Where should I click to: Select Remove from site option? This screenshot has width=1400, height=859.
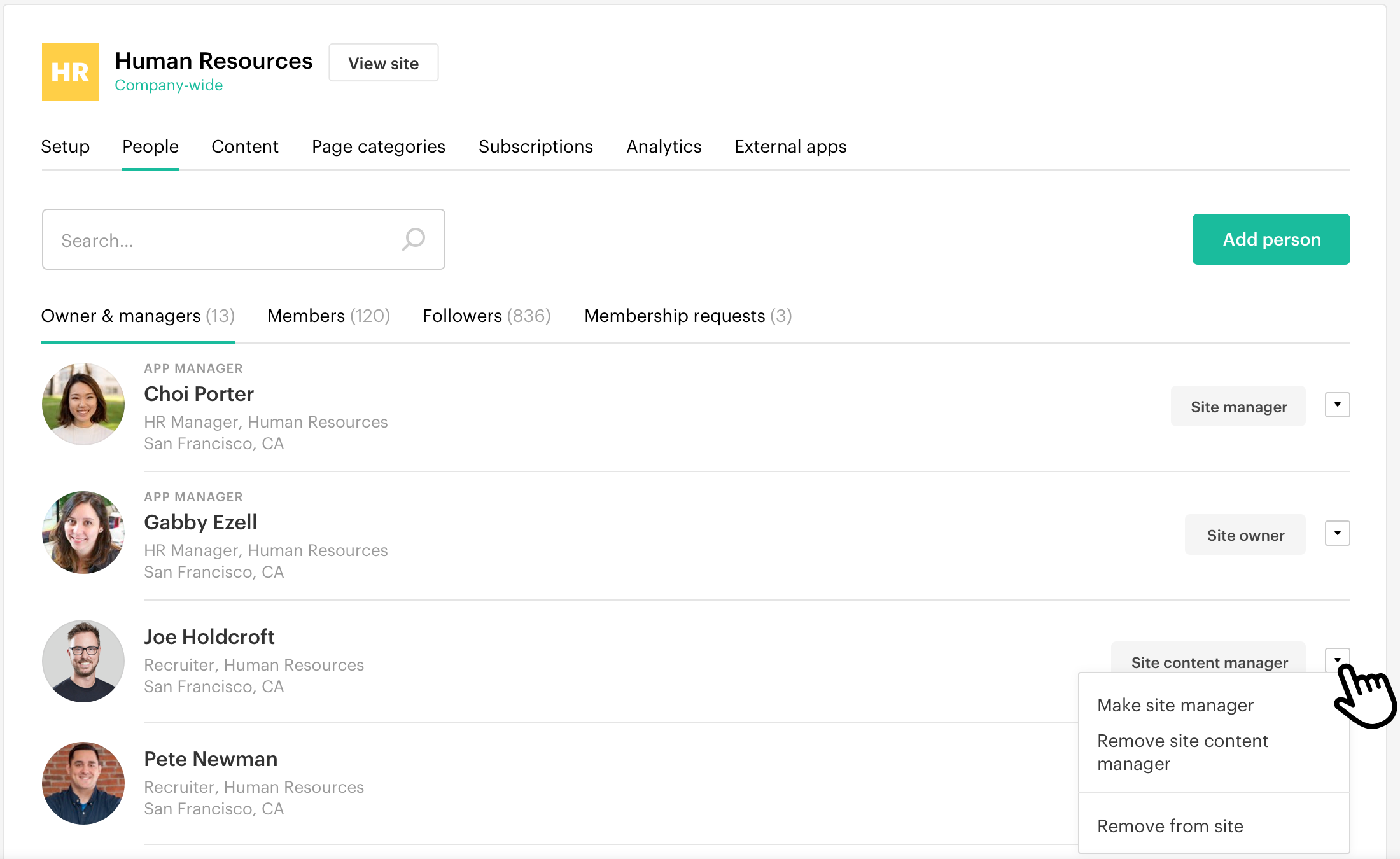click(x=1170, y=826)
